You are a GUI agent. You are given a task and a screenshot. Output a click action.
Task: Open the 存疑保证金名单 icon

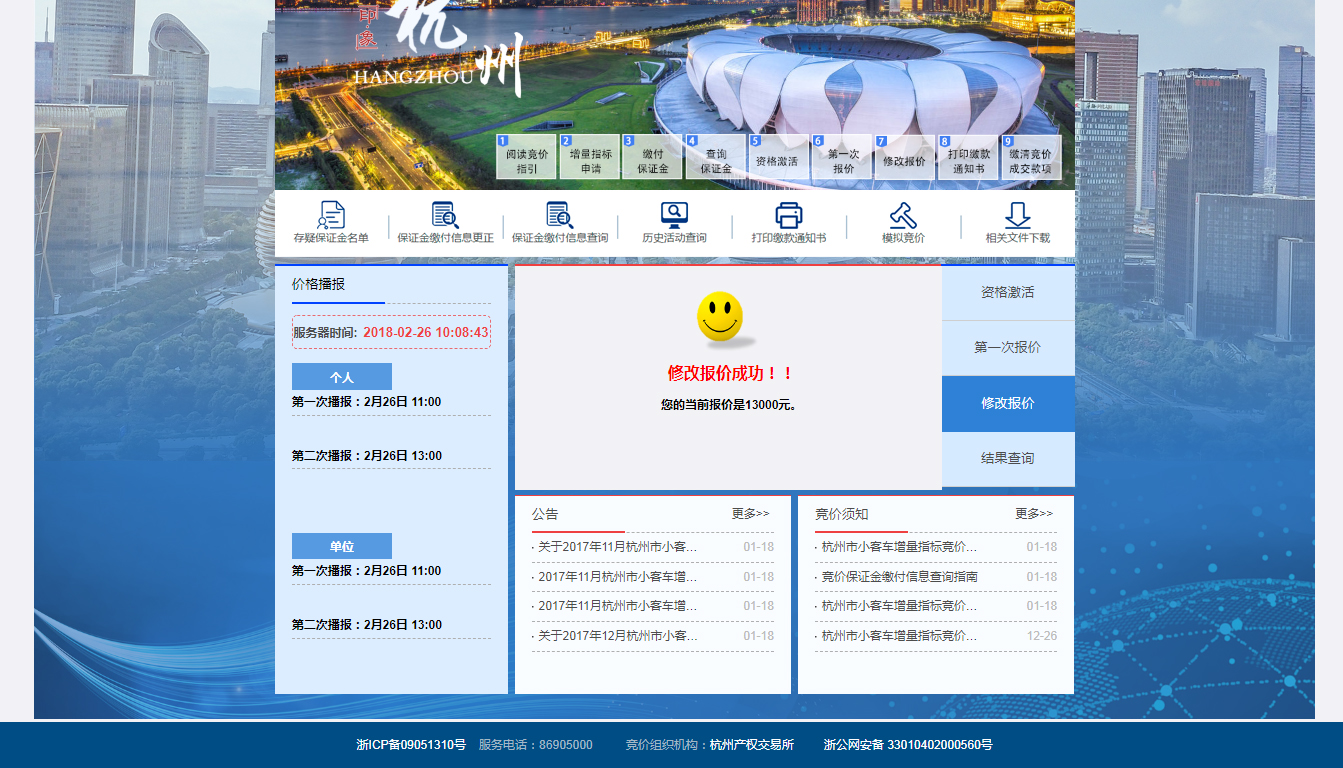tap(331, 216)
